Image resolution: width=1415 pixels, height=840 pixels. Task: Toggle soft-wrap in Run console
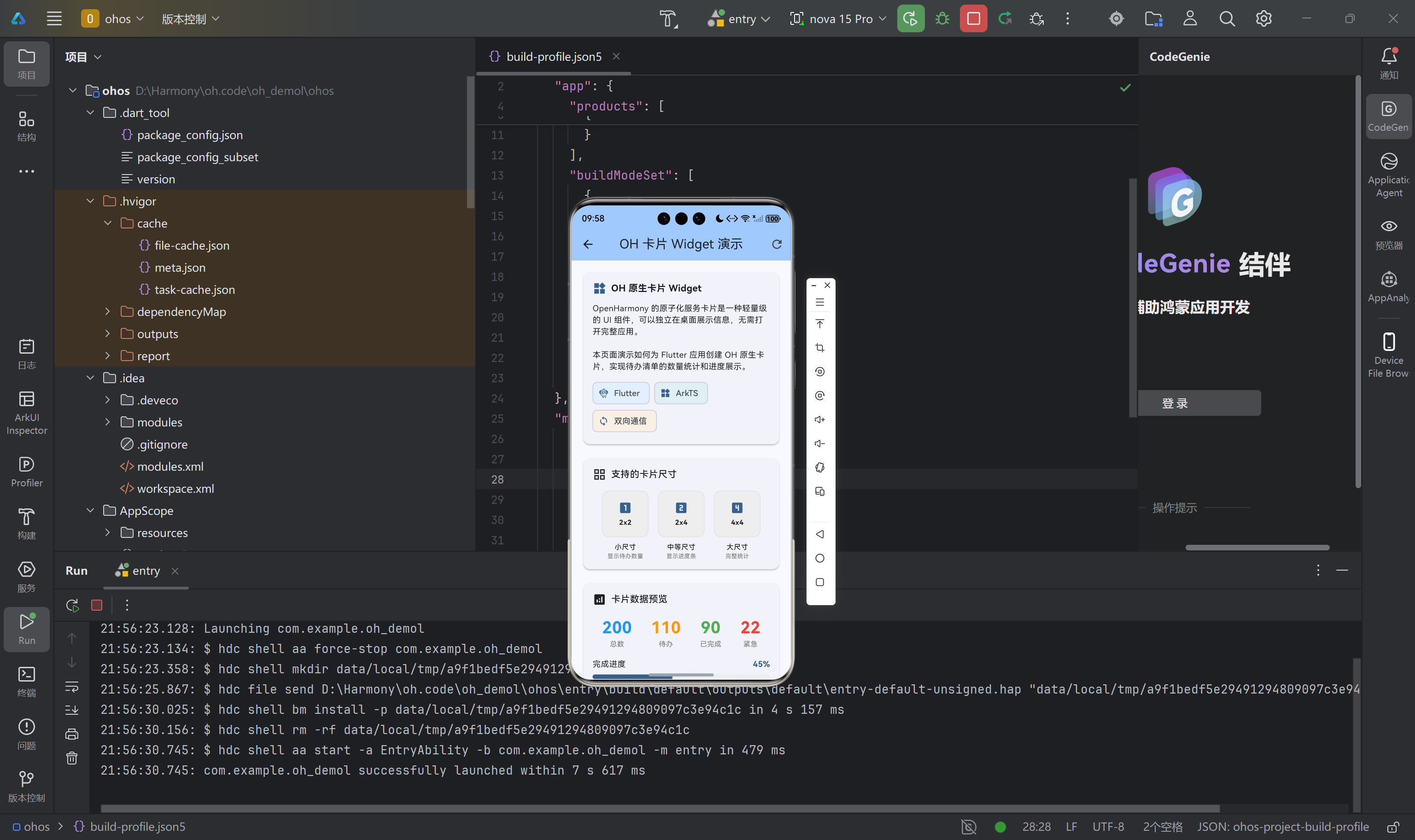(x=72, y=687)
